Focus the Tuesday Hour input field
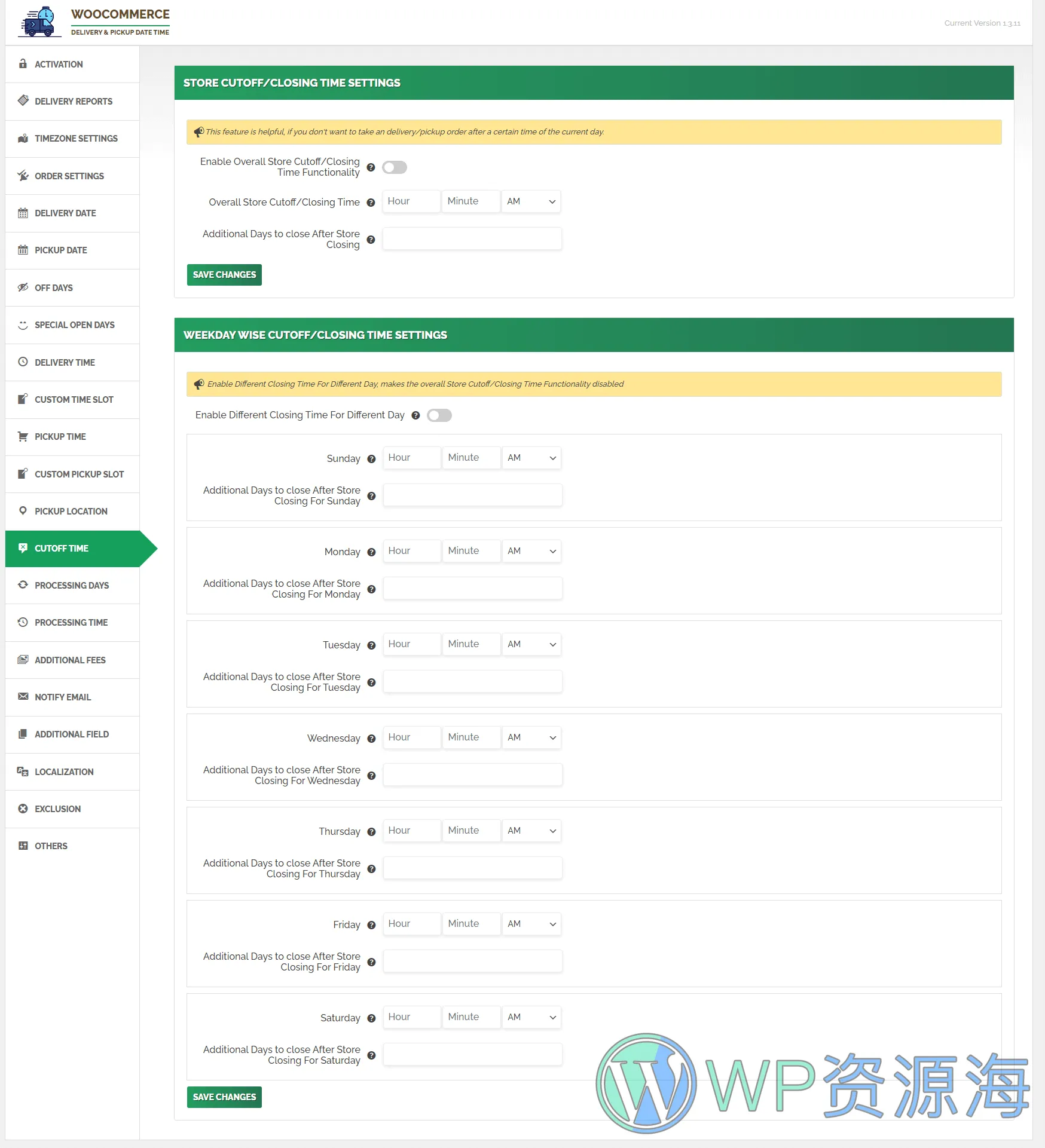Screen dimensions: 1045x1148 coord(411,644)
